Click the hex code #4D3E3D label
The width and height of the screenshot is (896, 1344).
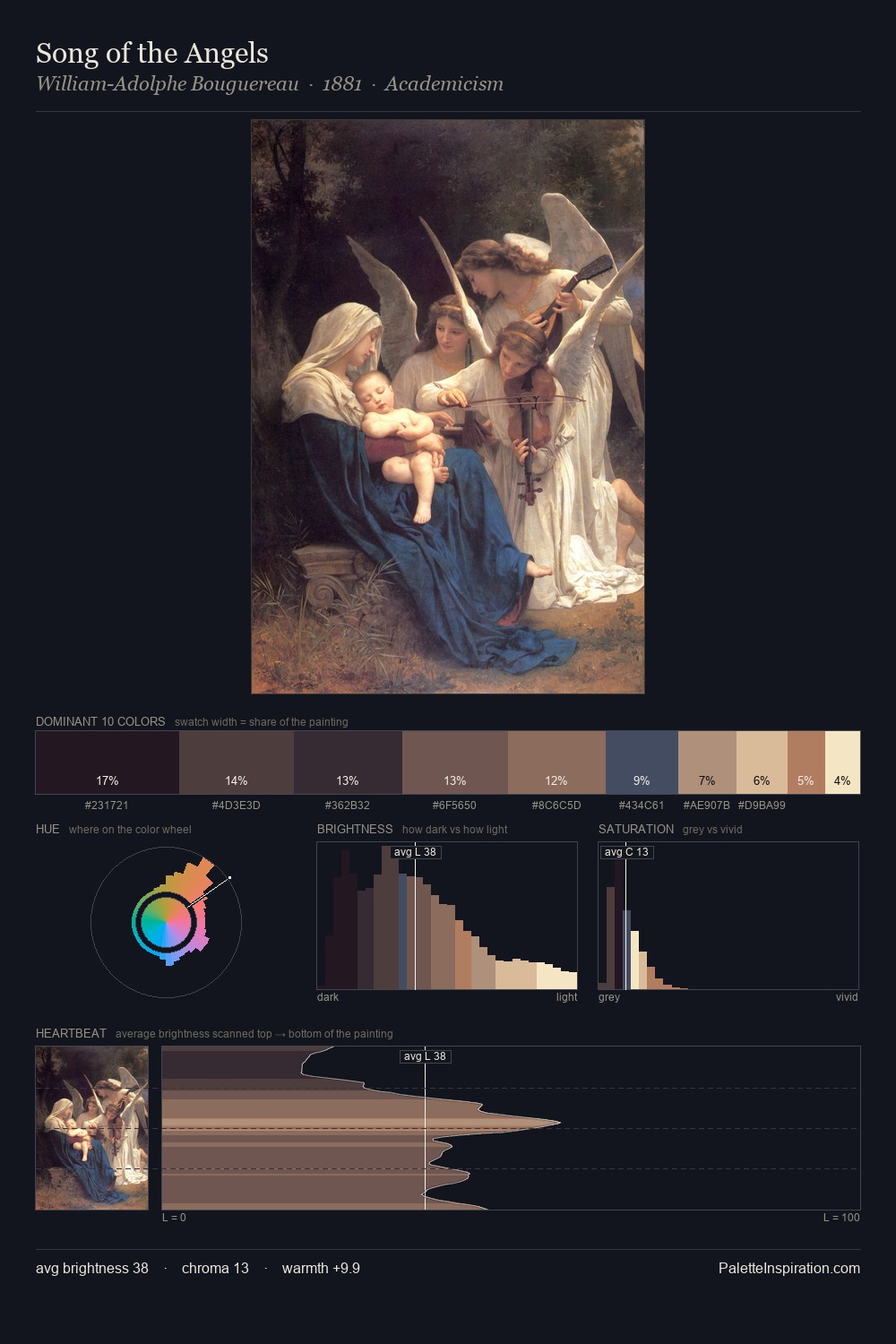point(237,806)
